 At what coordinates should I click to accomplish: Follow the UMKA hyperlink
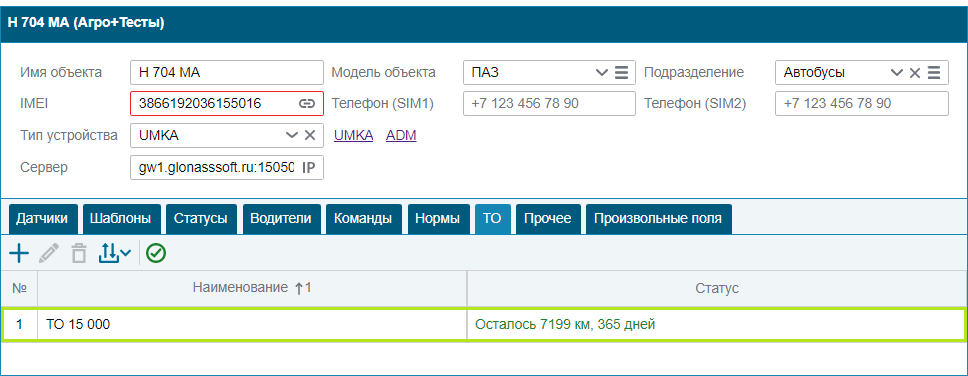[354, 135]
